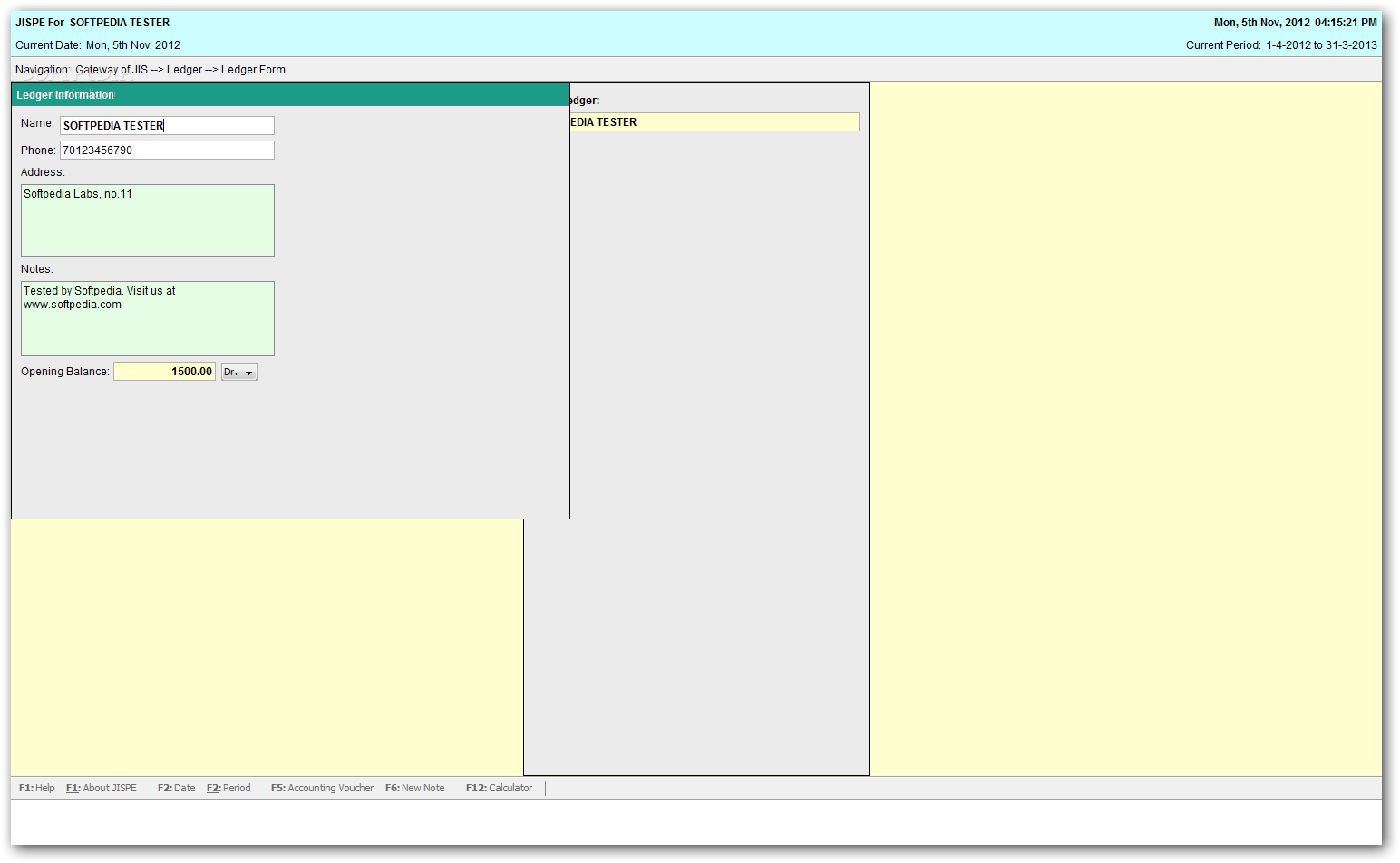
Task: Select the ledger entry ending in EDIA TESTER
Action: click(x=714, y=122)
